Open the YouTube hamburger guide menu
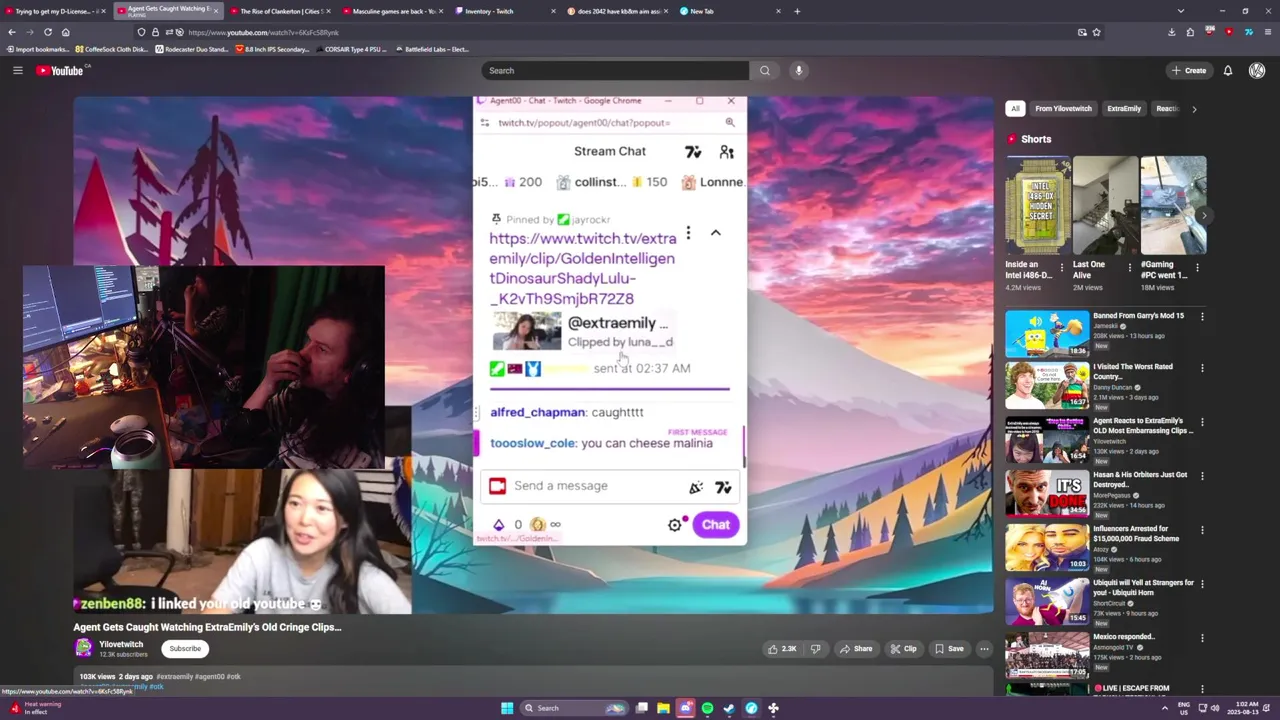This screenshot has height=720, width=1280. [17, 70]
